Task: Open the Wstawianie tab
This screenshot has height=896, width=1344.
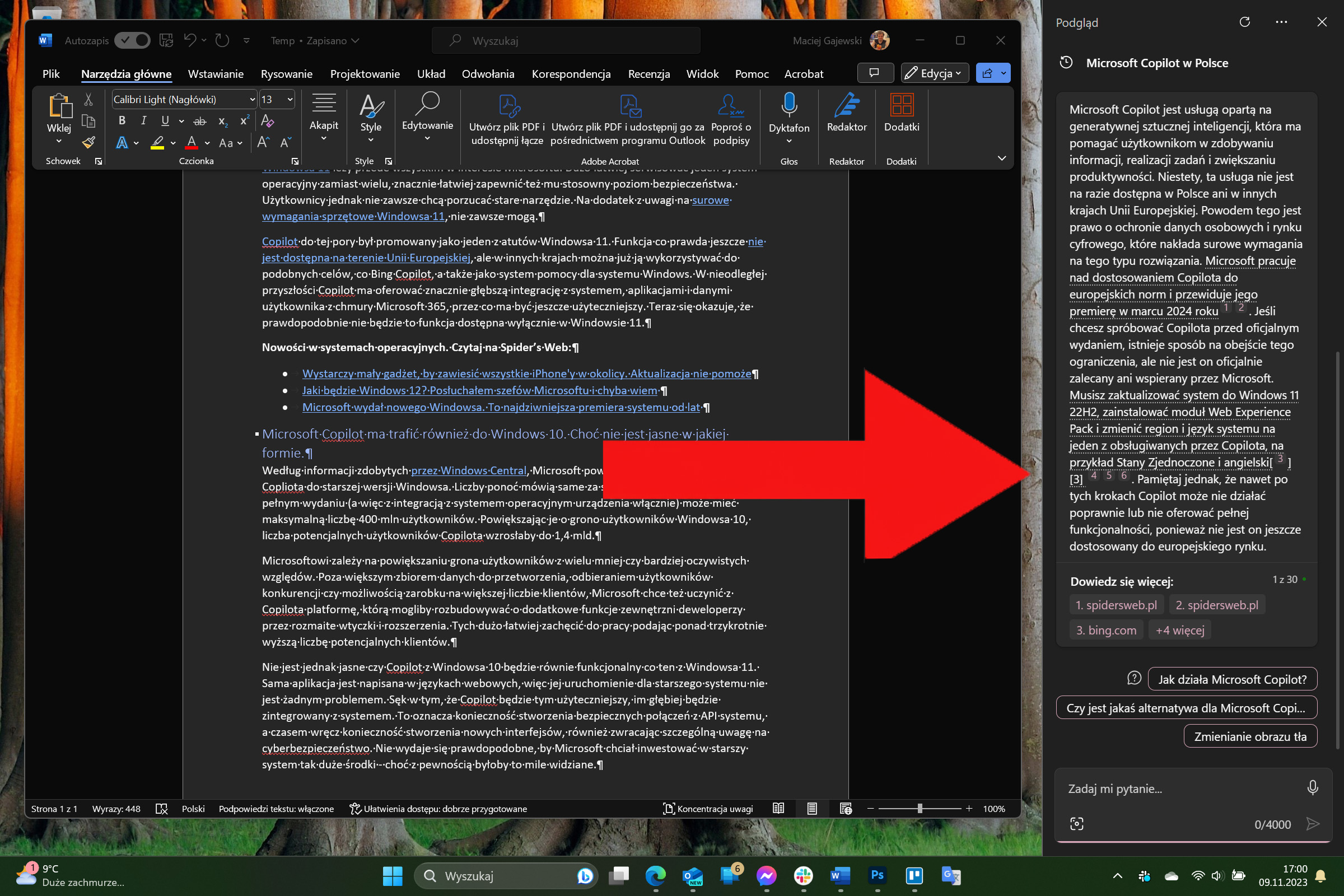Action: pos(216,74)
